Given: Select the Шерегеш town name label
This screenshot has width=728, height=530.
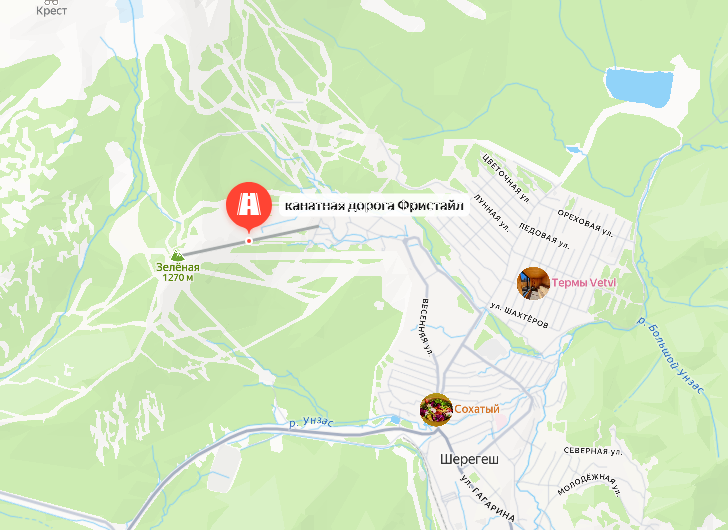Looking at the screenshot, I should (x=469, y=459).
